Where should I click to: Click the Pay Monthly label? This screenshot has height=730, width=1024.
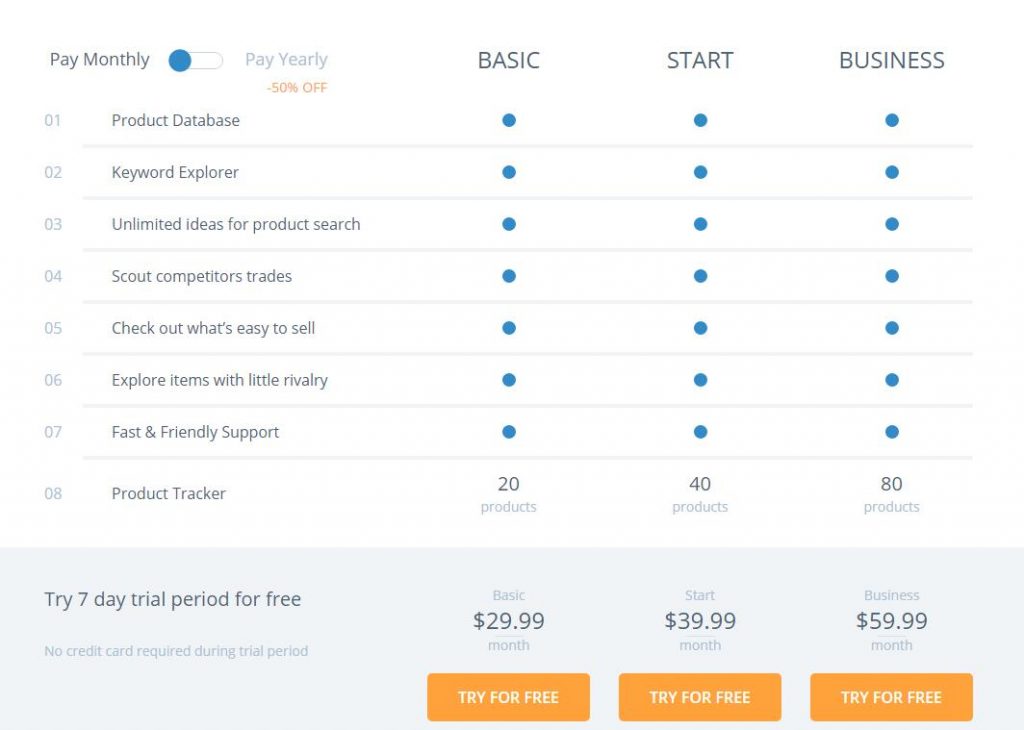100,60
